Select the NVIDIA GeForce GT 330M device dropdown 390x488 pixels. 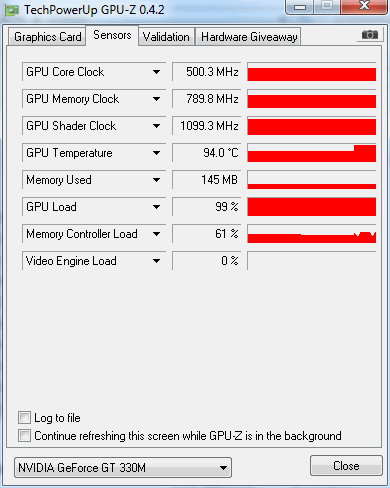[x=123, y=468]
